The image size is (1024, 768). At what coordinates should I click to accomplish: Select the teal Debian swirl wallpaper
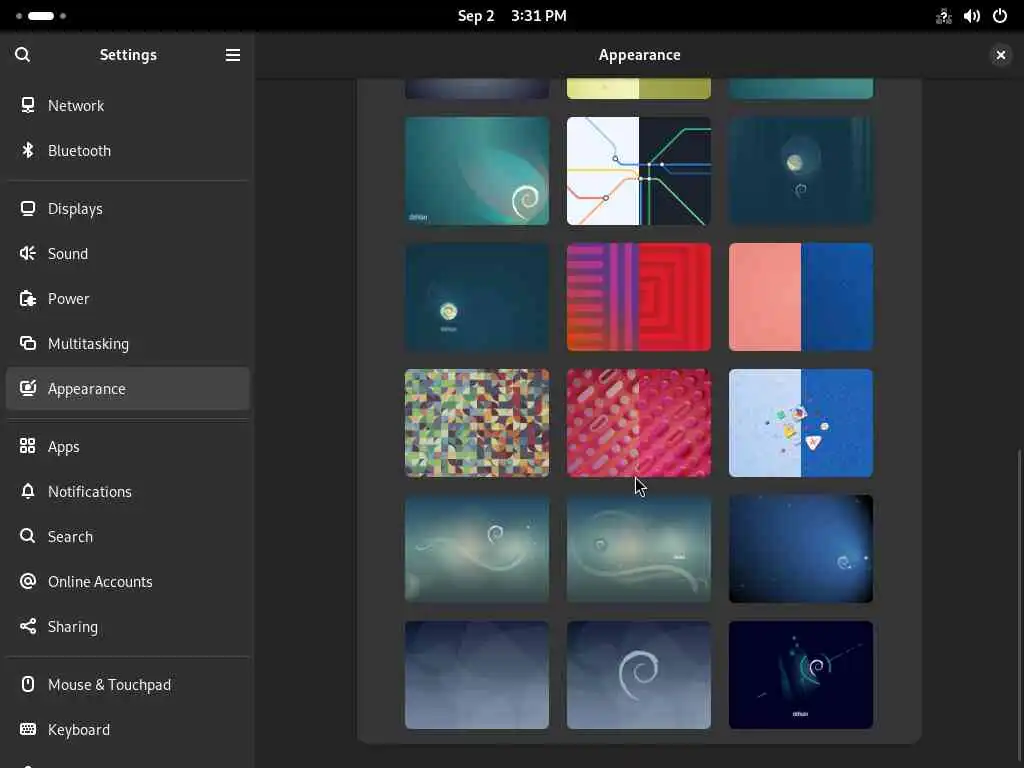click(477, 171)
